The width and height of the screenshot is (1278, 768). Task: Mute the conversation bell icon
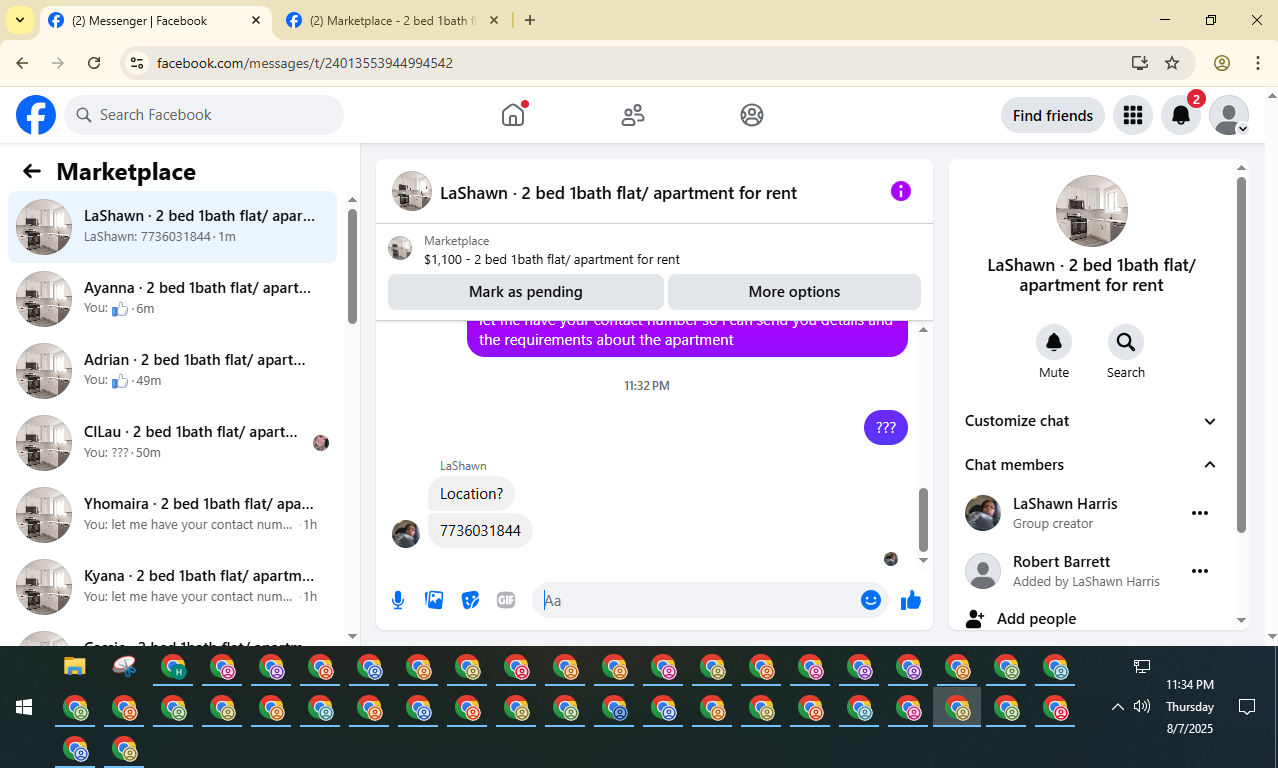click(1054, 342)
